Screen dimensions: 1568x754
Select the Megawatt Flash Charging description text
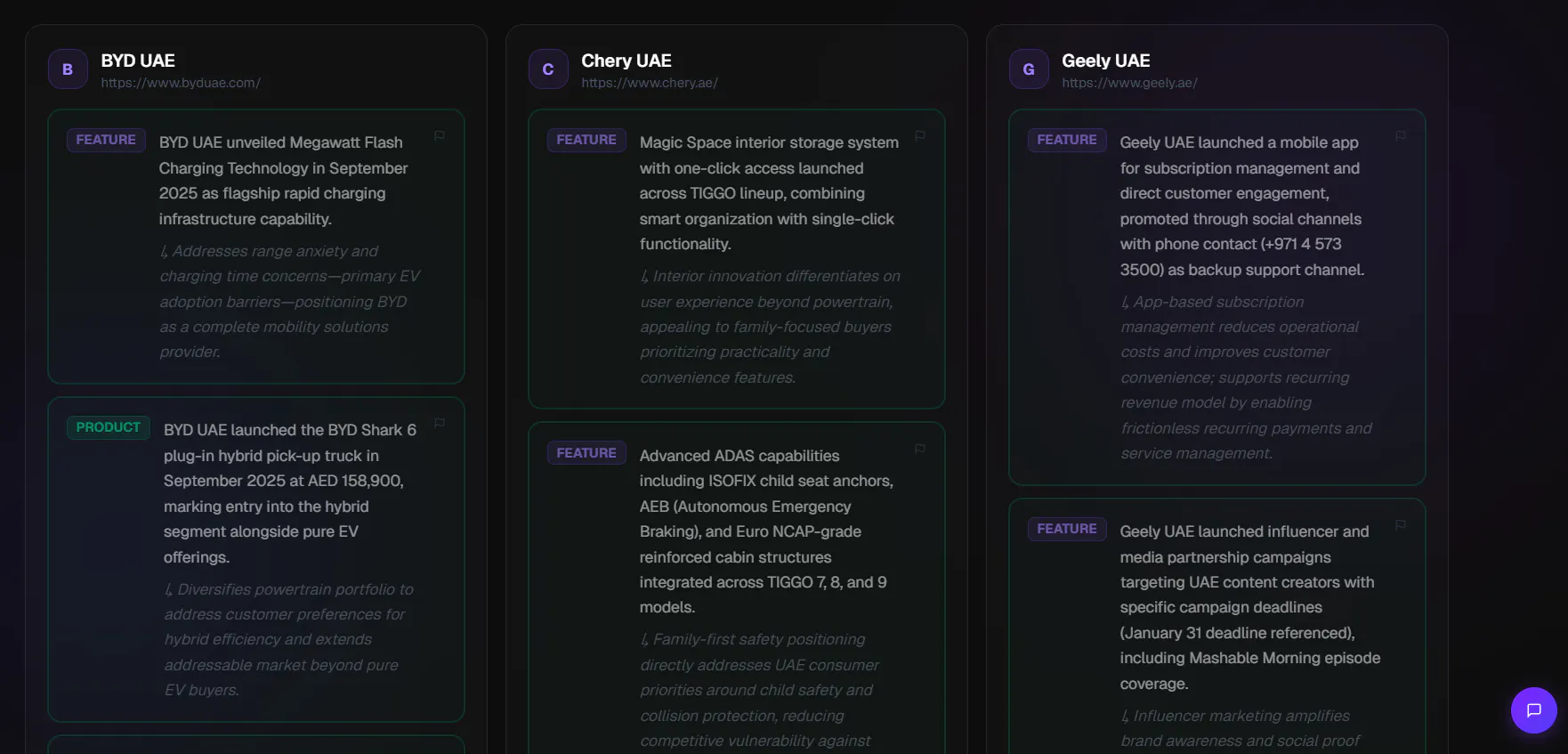click(283, 181)
